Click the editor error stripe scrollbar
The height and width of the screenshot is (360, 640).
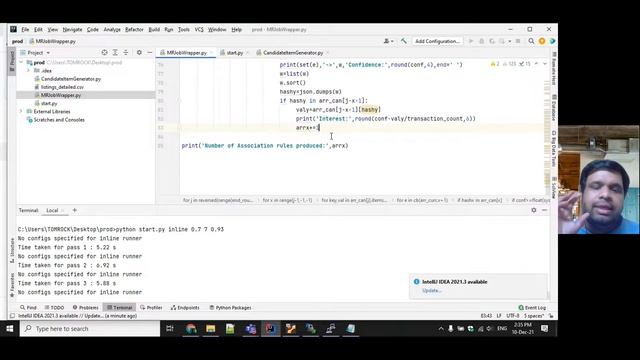pos(547,127)
